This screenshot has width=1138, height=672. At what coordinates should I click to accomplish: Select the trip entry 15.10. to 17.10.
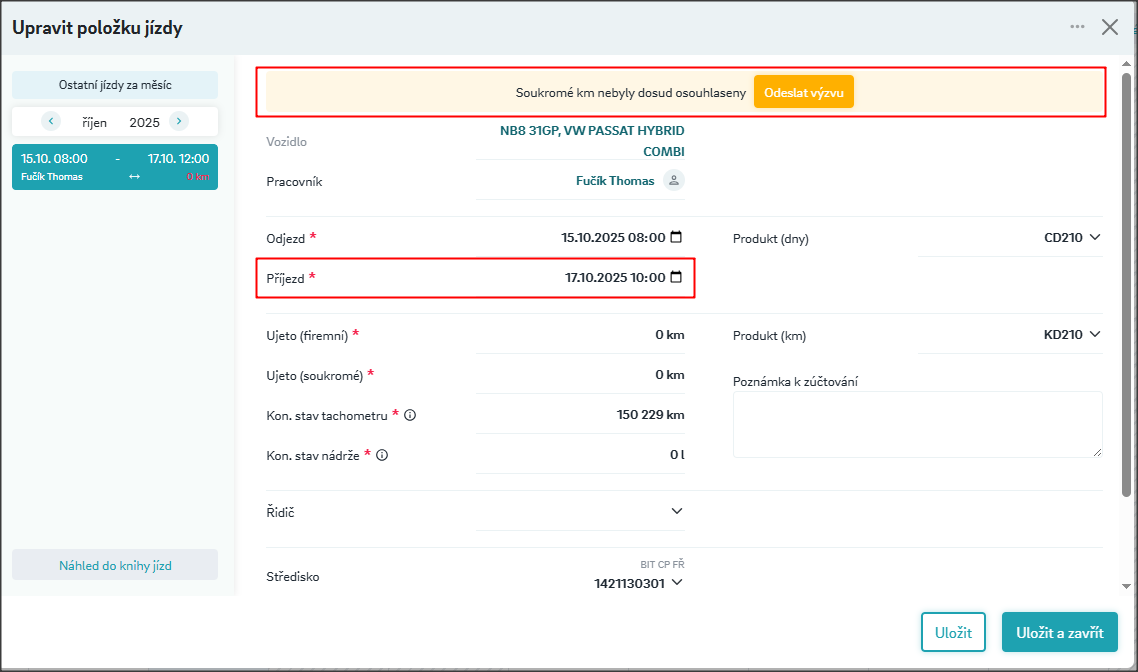[115, 167]
